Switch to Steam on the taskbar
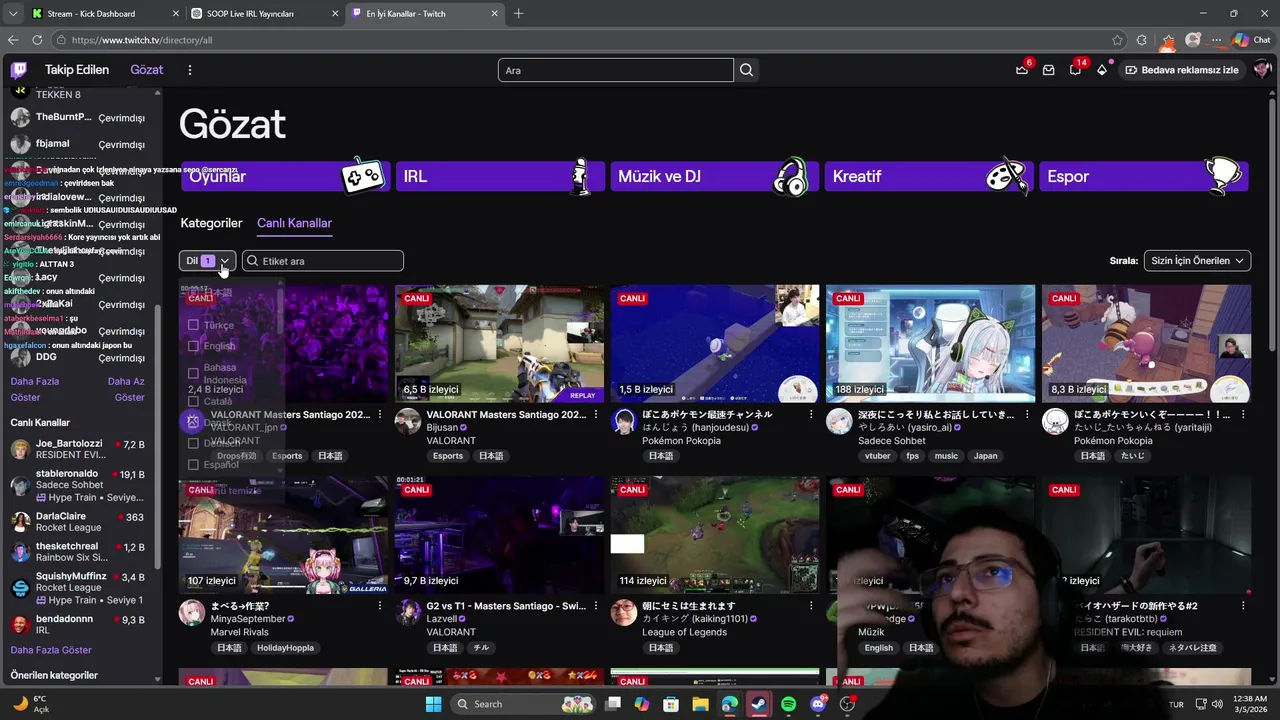 coord(759,704)
